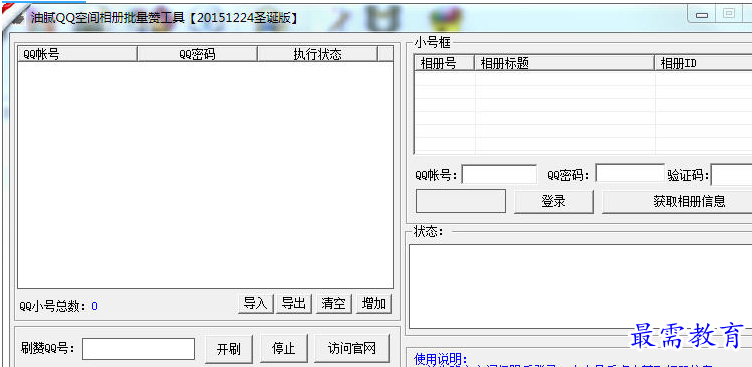Sort by the QQ密码 column header
Screen dimensions: 752x367
click(x=197, y=54)
